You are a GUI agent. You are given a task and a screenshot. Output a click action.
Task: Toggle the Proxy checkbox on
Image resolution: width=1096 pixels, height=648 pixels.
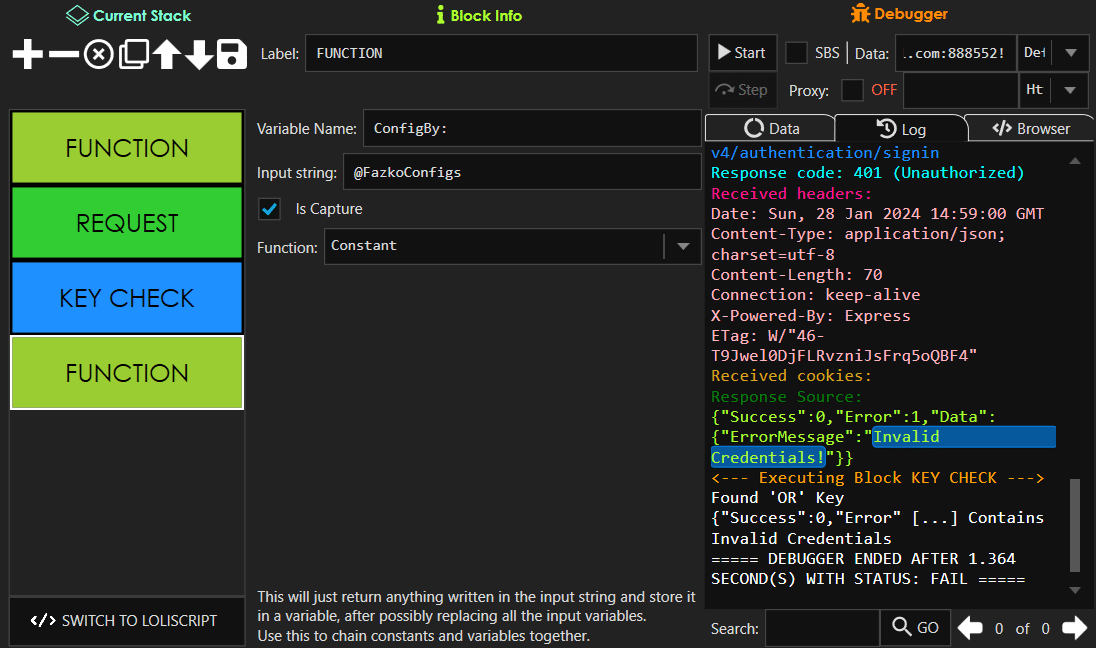coord(852,90)
